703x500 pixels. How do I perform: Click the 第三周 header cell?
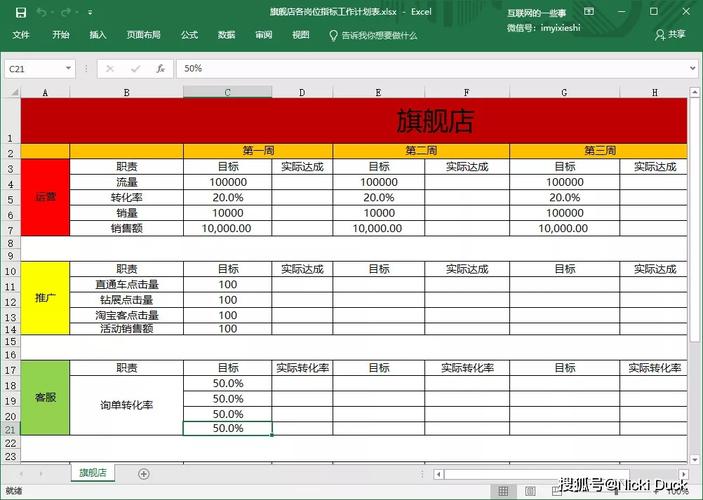point(599,151)
